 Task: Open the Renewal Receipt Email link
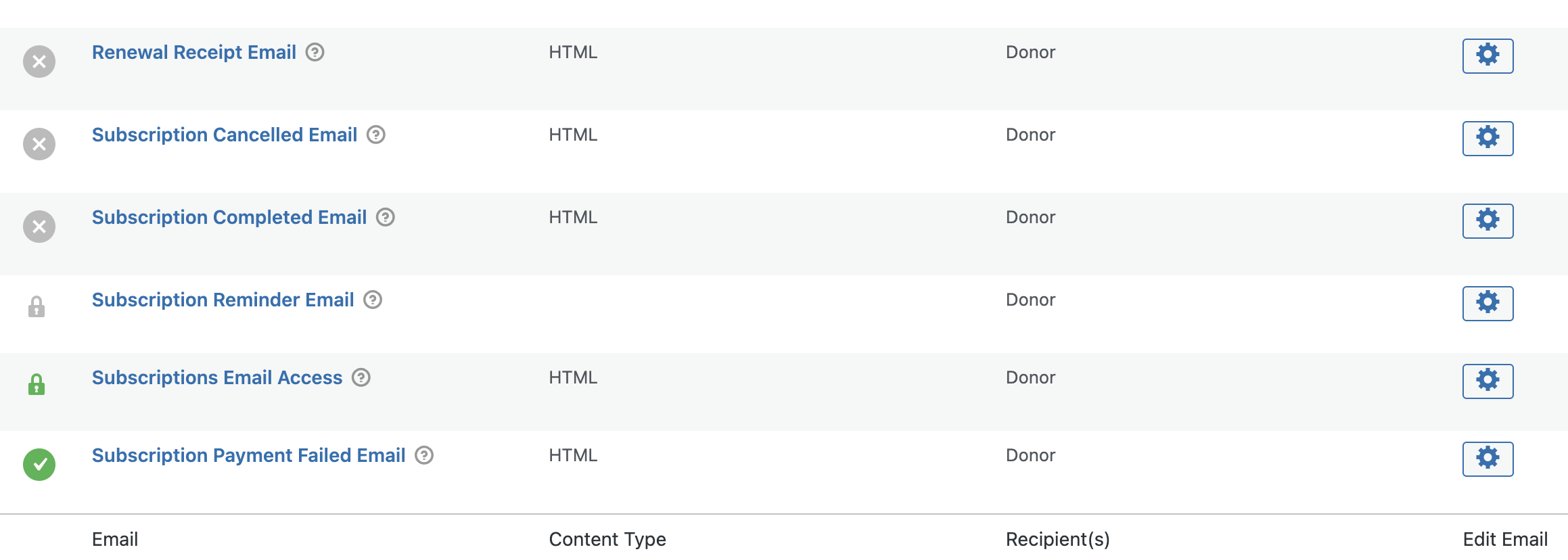(194, 52)
